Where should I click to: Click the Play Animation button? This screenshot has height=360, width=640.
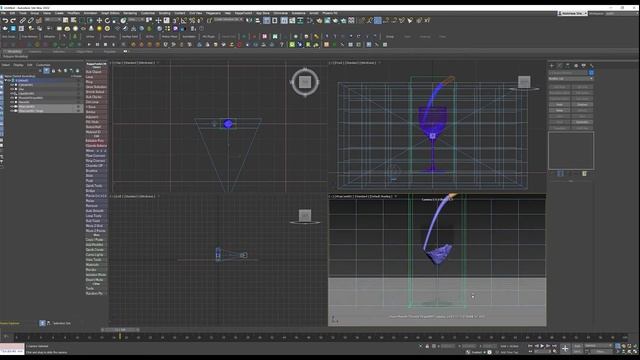coord(542,346)
